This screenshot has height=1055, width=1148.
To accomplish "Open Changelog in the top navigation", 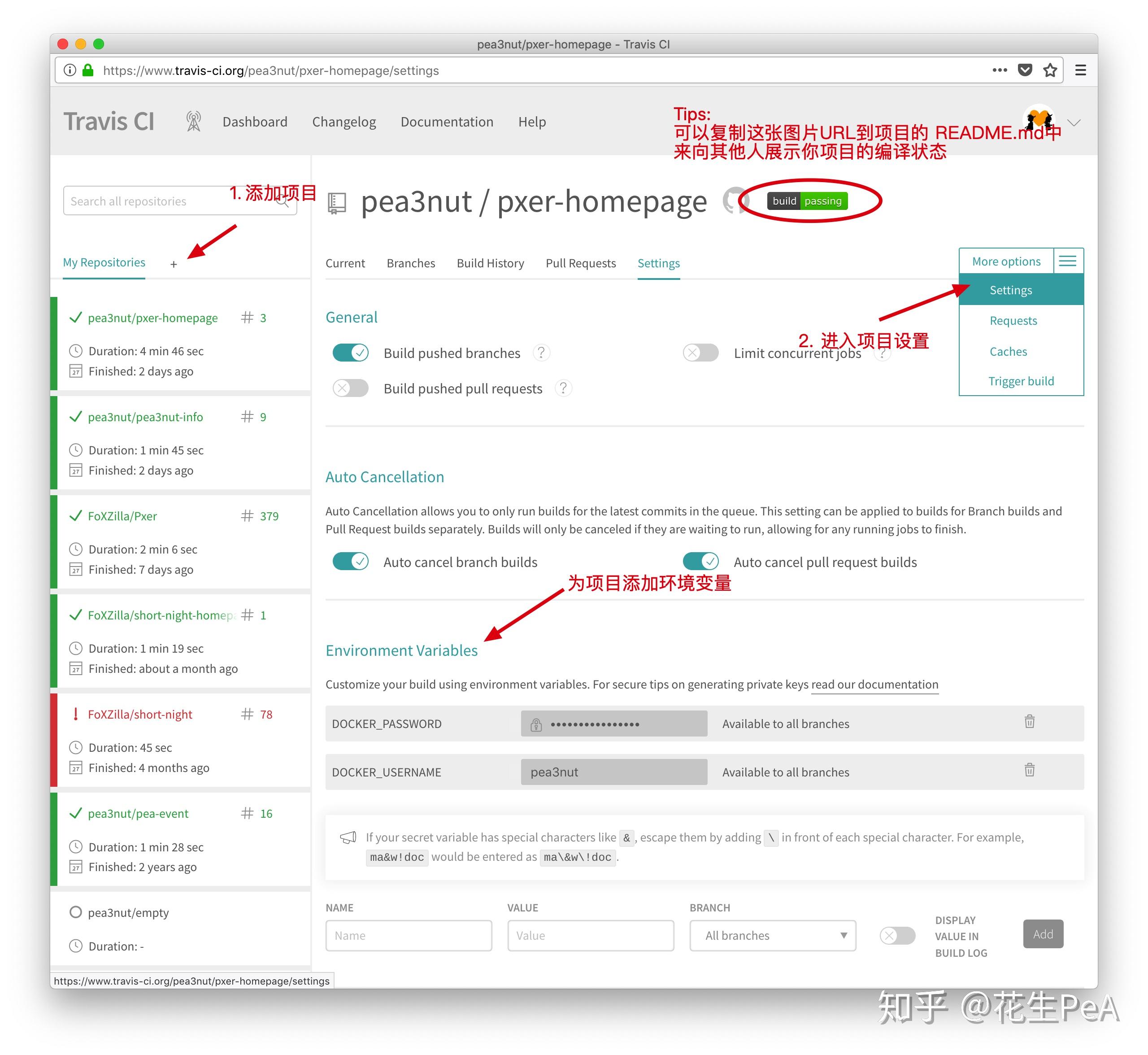I will click(344, 122).
